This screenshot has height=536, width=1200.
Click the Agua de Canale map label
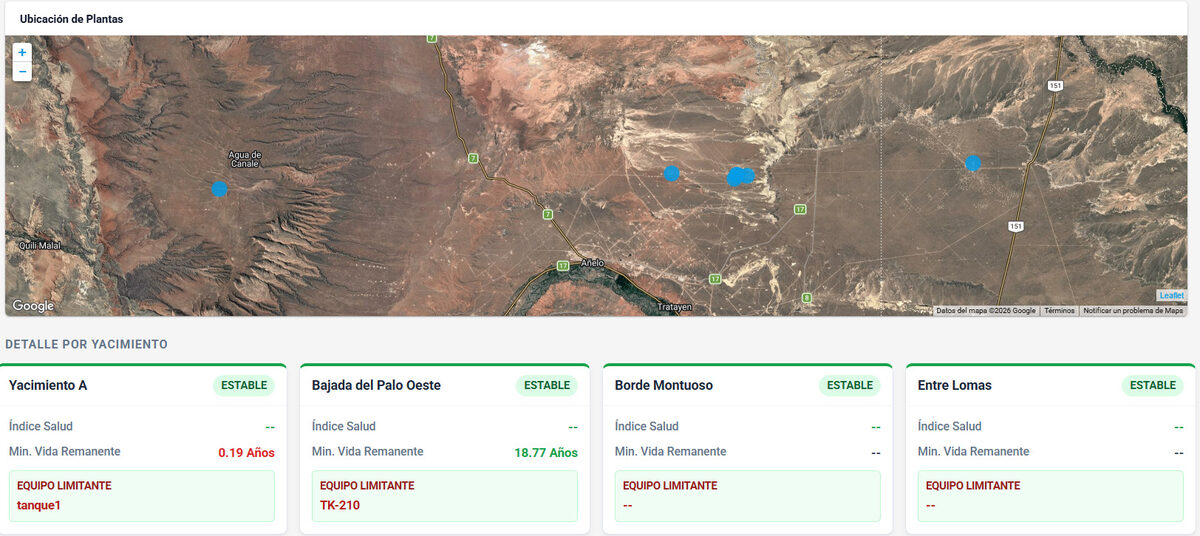245,159
